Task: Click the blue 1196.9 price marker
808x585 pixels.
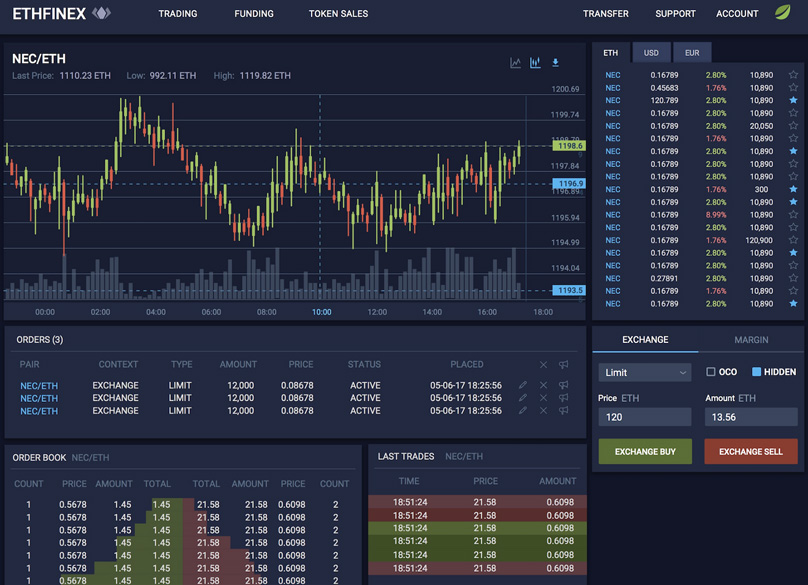Action: click(x=569, y=183)
